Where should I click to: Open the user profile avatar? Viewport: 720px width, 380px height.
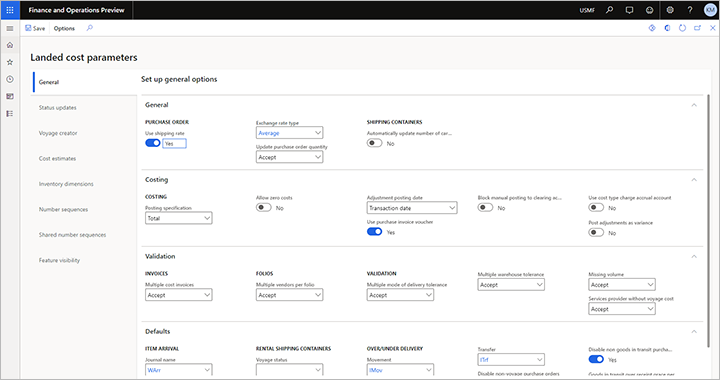click(x=710, y=10)
